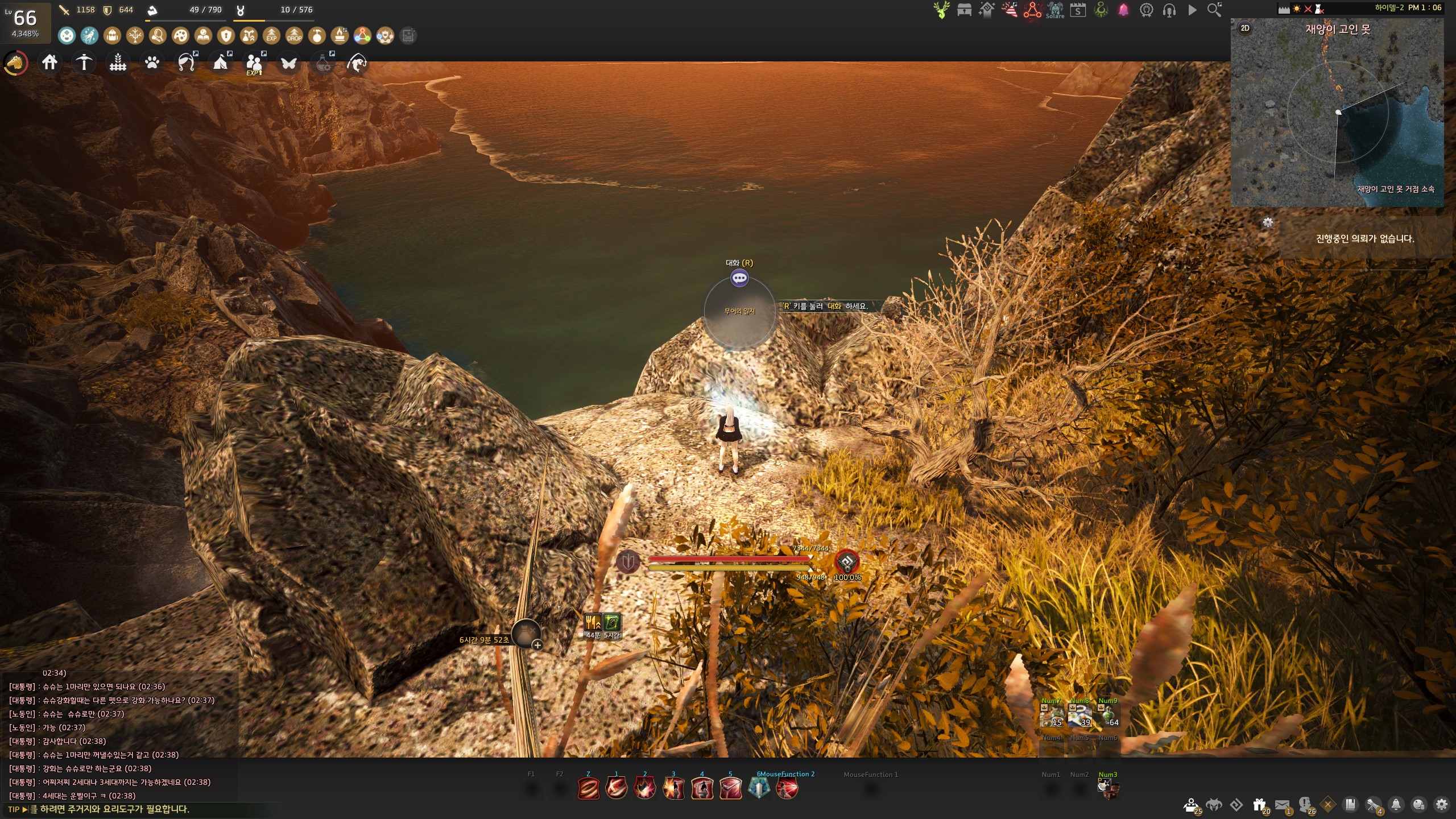Screen dimensions: 1456x819
Task: Open the gift box icon badged 20
Action: coord(1260,805)
